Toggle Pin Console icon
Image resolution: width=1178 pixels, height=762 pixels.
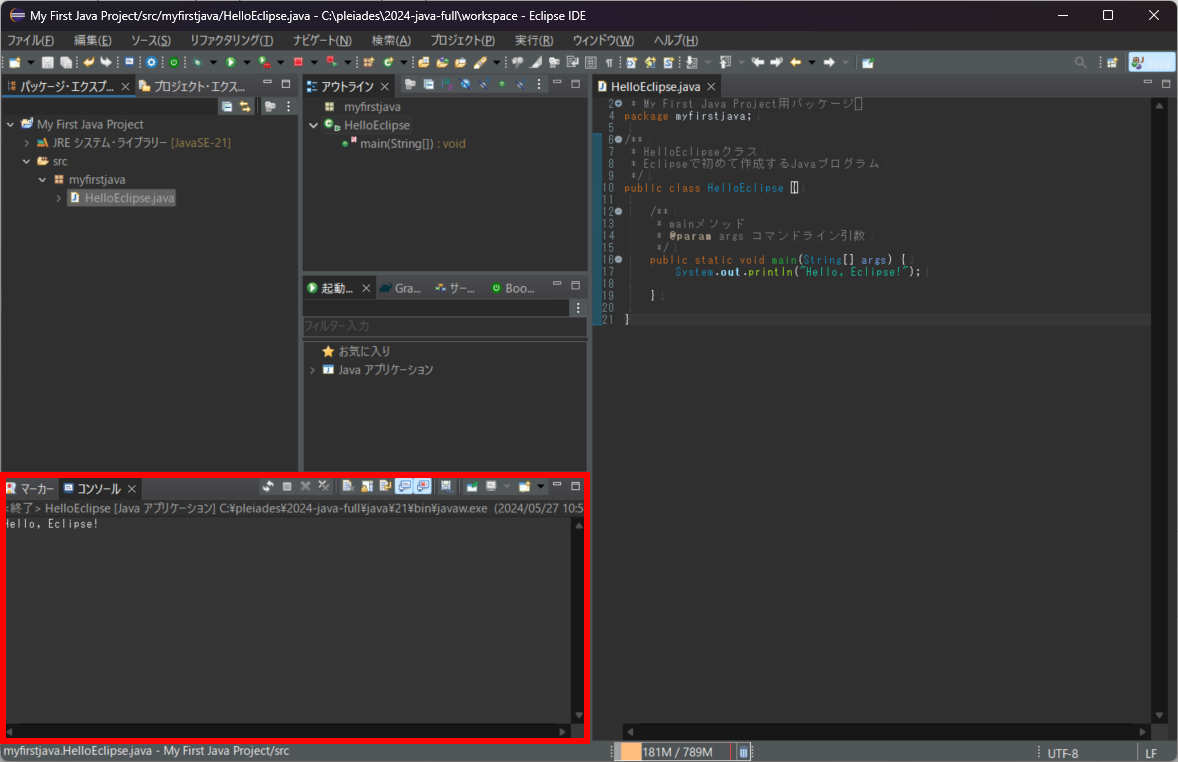click(x=473, y=486)
